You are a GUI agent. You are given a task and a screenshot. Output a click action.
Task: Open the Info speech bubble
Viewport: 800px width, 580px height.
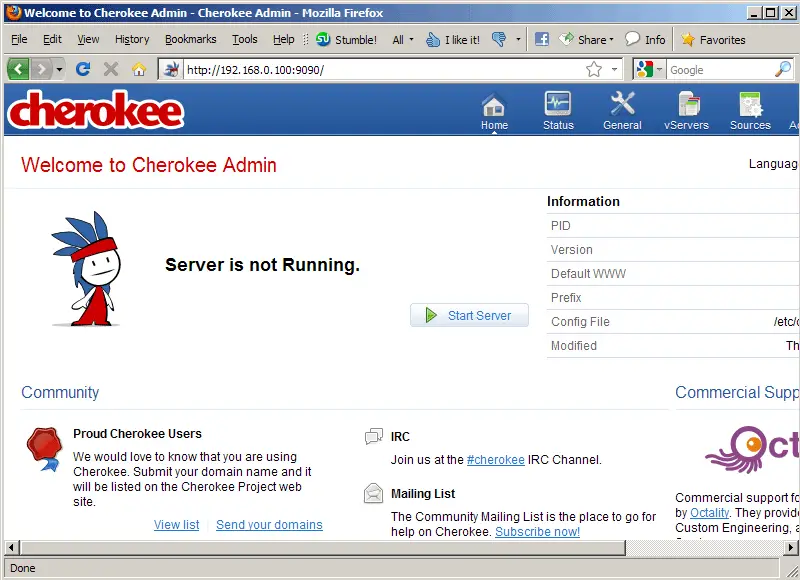coord(645,39)
